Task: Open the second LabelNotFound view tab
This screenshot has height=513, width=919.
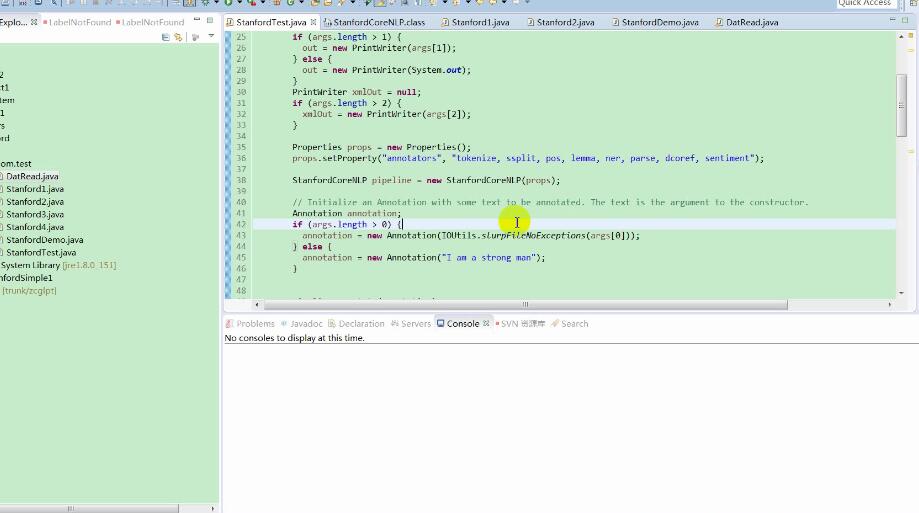Action: (x=150, y=22)
